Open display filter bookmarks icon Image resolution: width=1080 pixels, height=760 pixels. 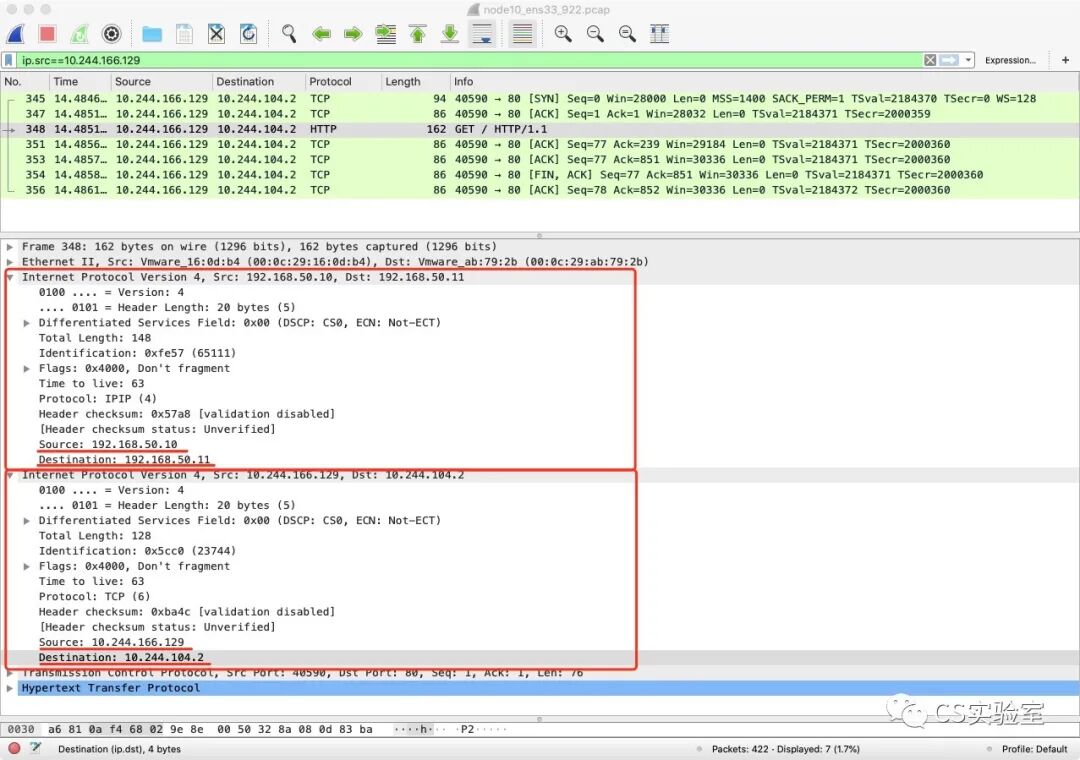[x=9, y=61]
